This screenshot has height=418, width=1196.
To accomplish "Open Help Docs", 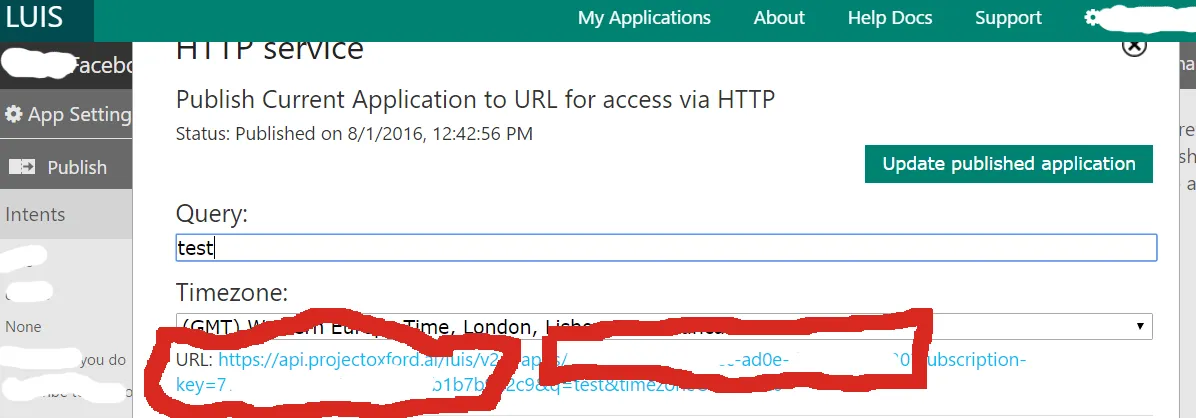I will tap(889, 18).
